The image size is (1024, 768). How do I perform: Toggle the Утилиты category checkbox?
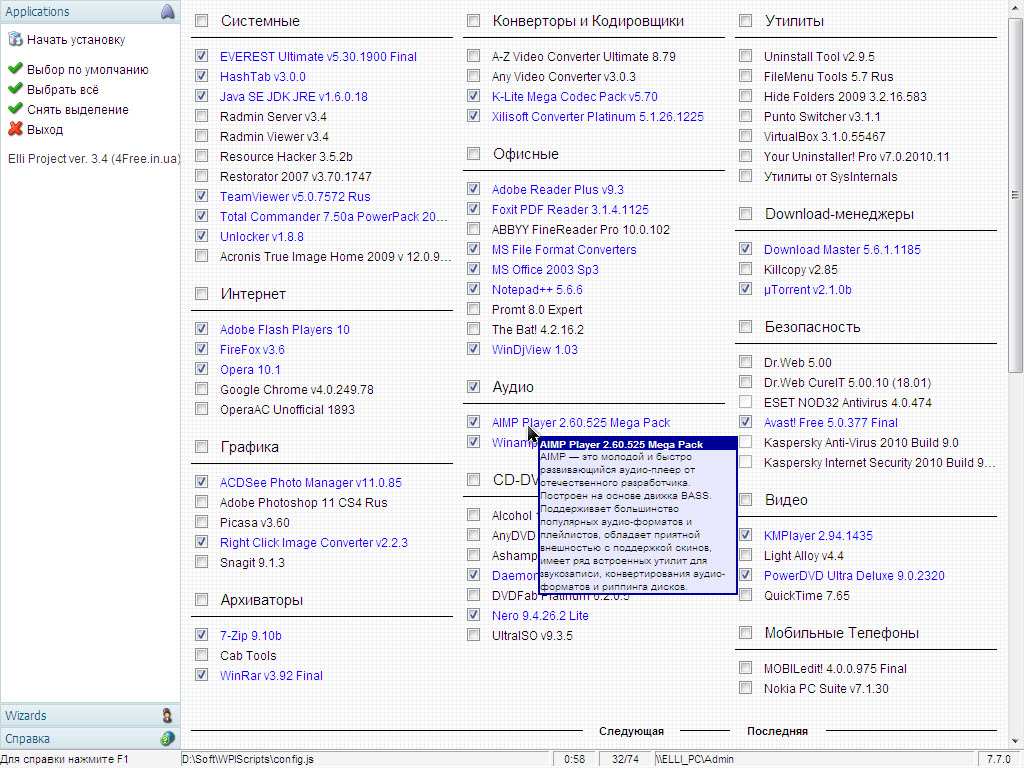pyautogui.click(x=745, y=21)
